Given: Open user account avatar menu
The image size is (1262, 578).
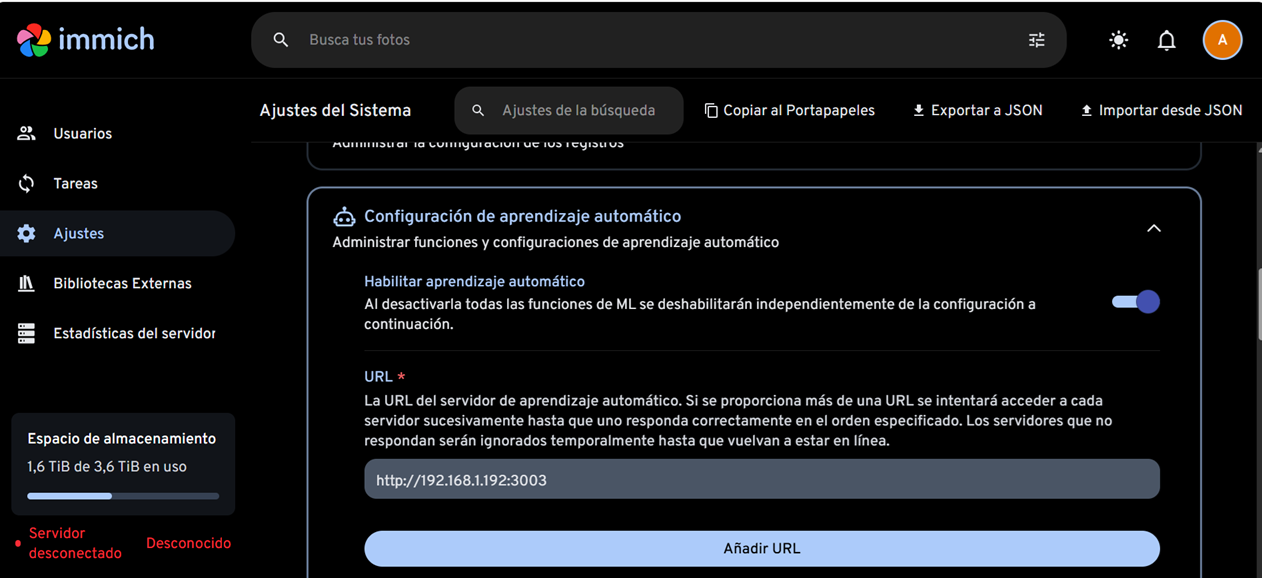Looking at the screenshot, I should tap(1221, 40).
